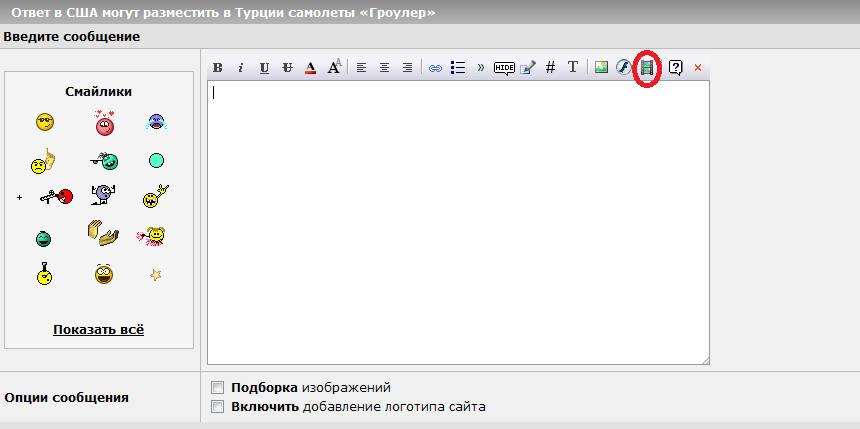Click inside the message text area

click(458, 222)
